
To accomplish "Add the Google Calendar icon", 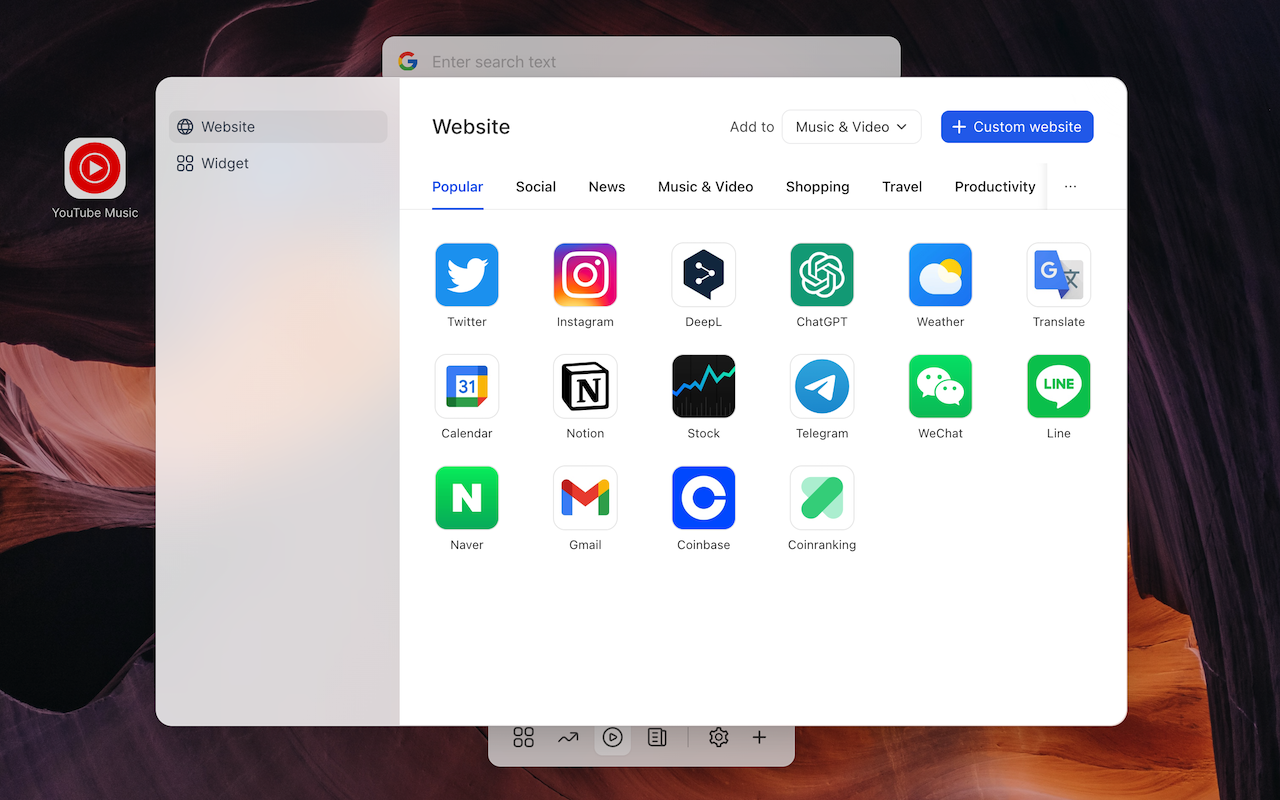I will pos(467,386).
